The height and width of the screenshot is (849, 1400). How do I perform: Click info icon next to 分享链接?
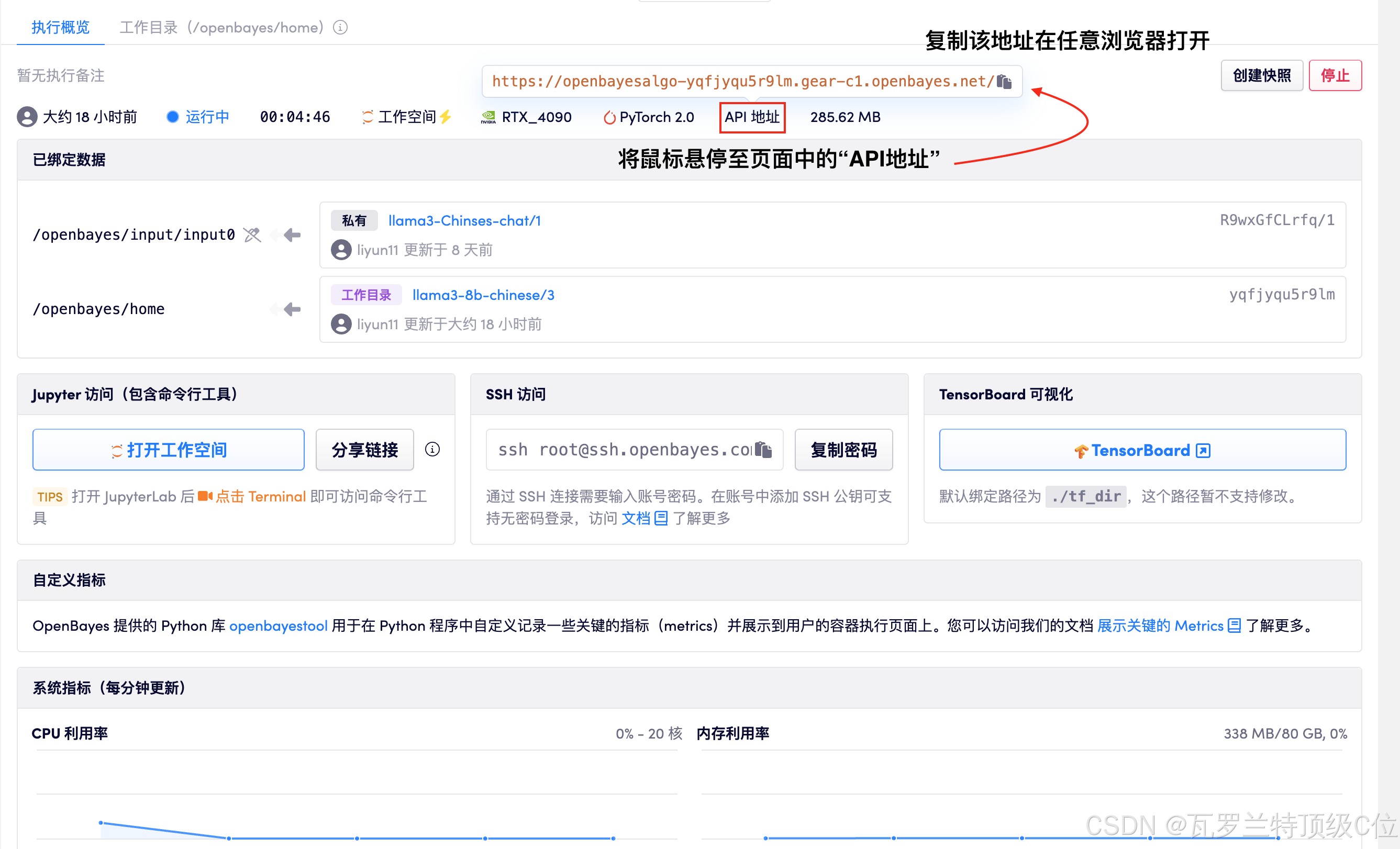432,449
